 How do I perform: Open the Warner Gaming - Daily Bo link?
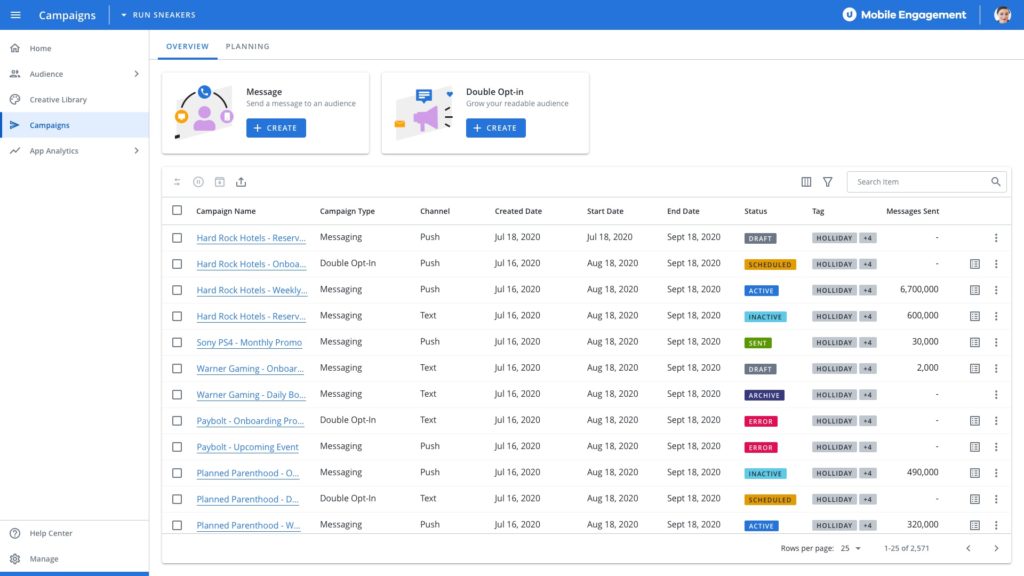point(251,394)
